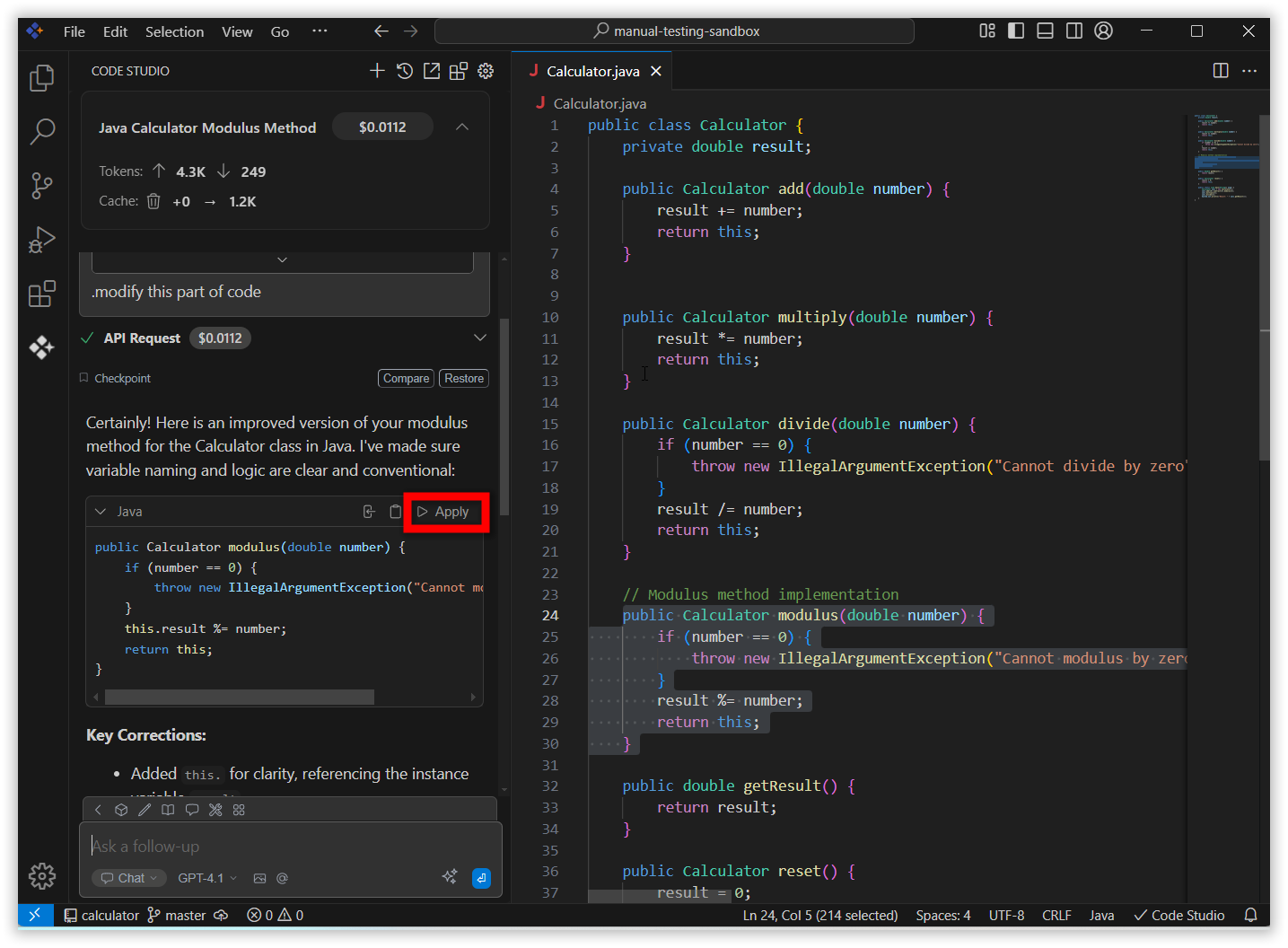Click the Restore checkpoint button
1288x948 pixels.
pyautogui.click(x=464, y=378)
